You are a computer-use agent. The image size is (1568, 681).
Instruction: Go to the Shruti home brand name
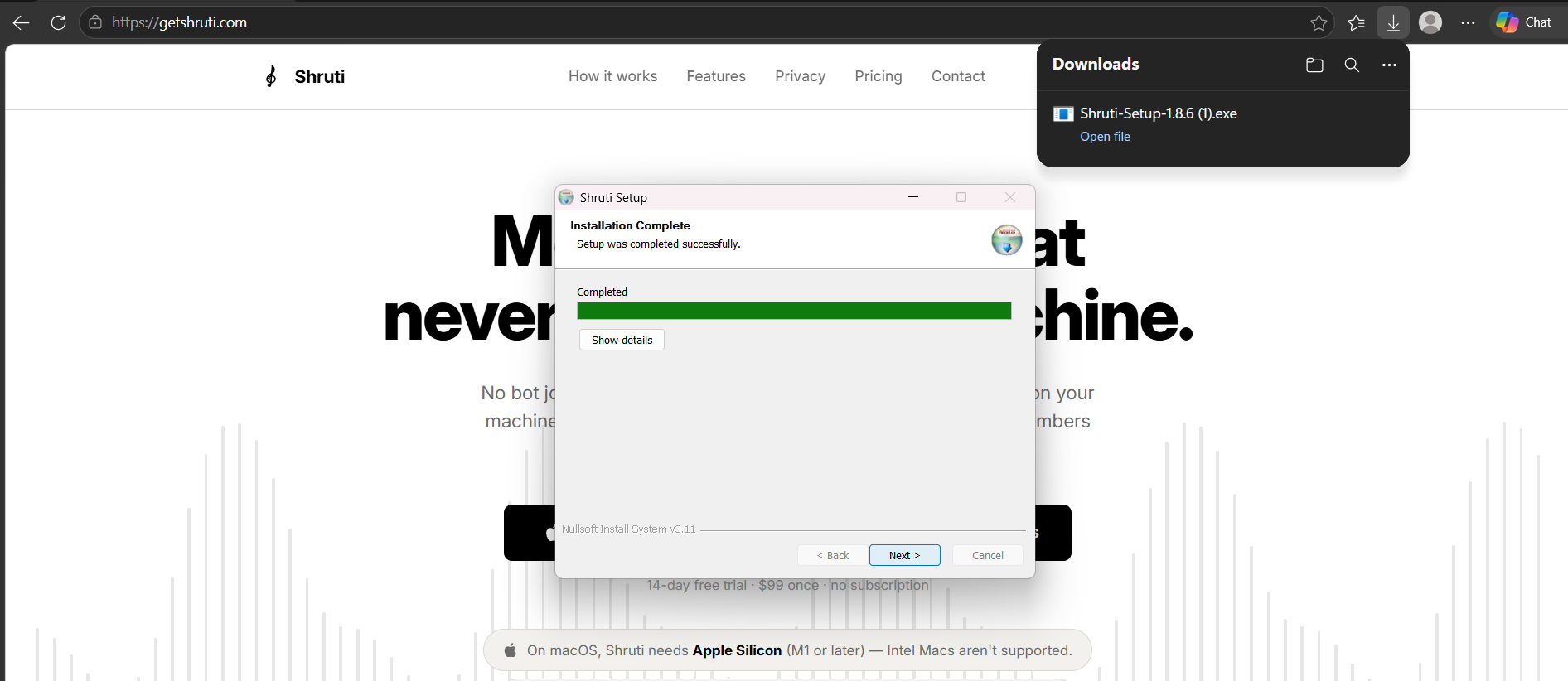[319, 76]
